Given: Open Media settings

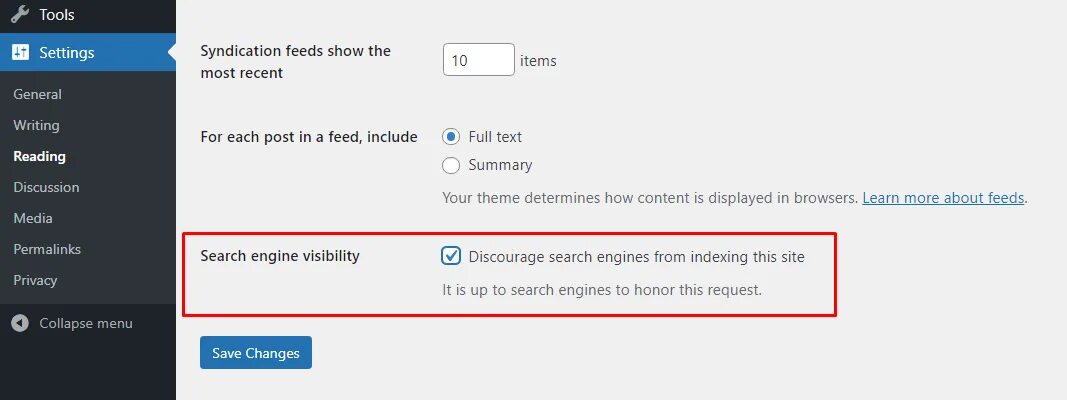Looking at the screenshot, I should pyautogui.click(x=33, y=218).
